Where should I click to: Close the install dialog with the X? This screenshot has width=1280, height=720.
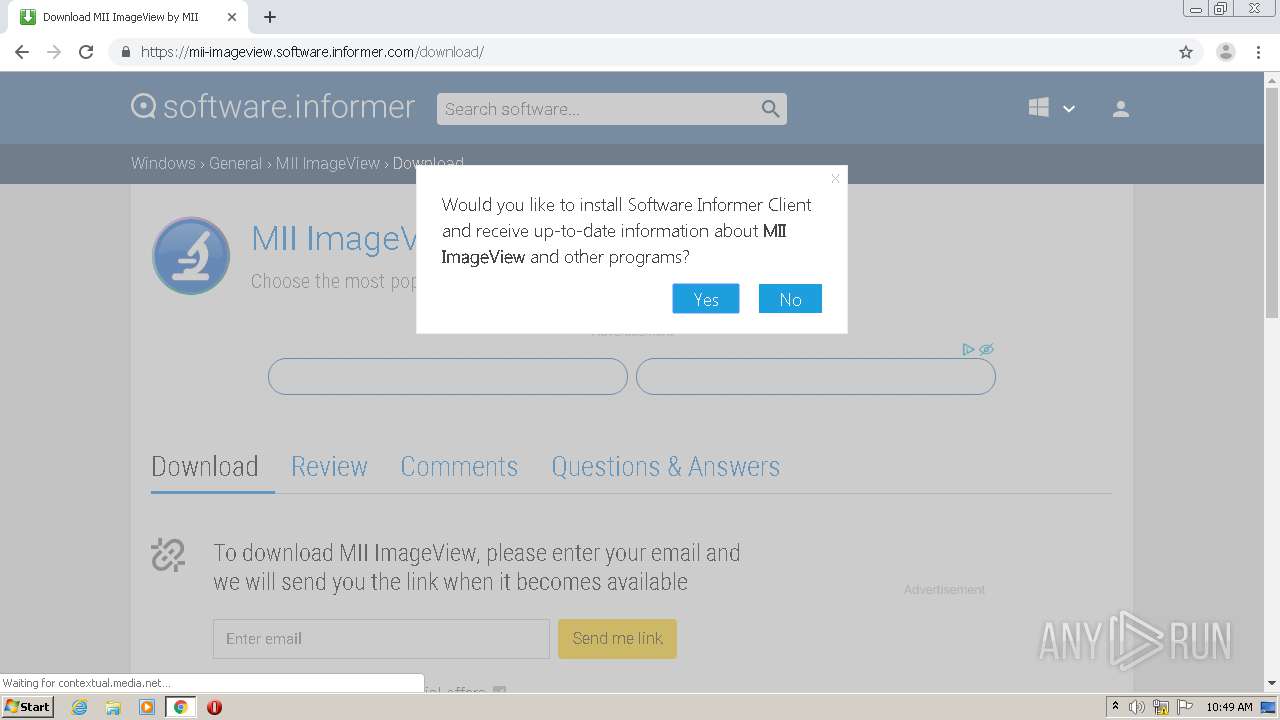point(835,179)
